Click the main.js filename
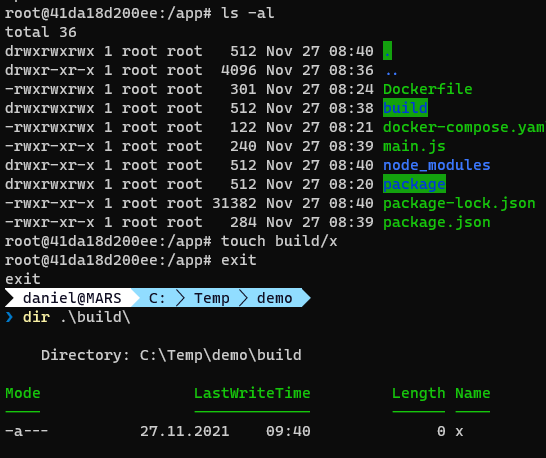 [x=414, y=146]
